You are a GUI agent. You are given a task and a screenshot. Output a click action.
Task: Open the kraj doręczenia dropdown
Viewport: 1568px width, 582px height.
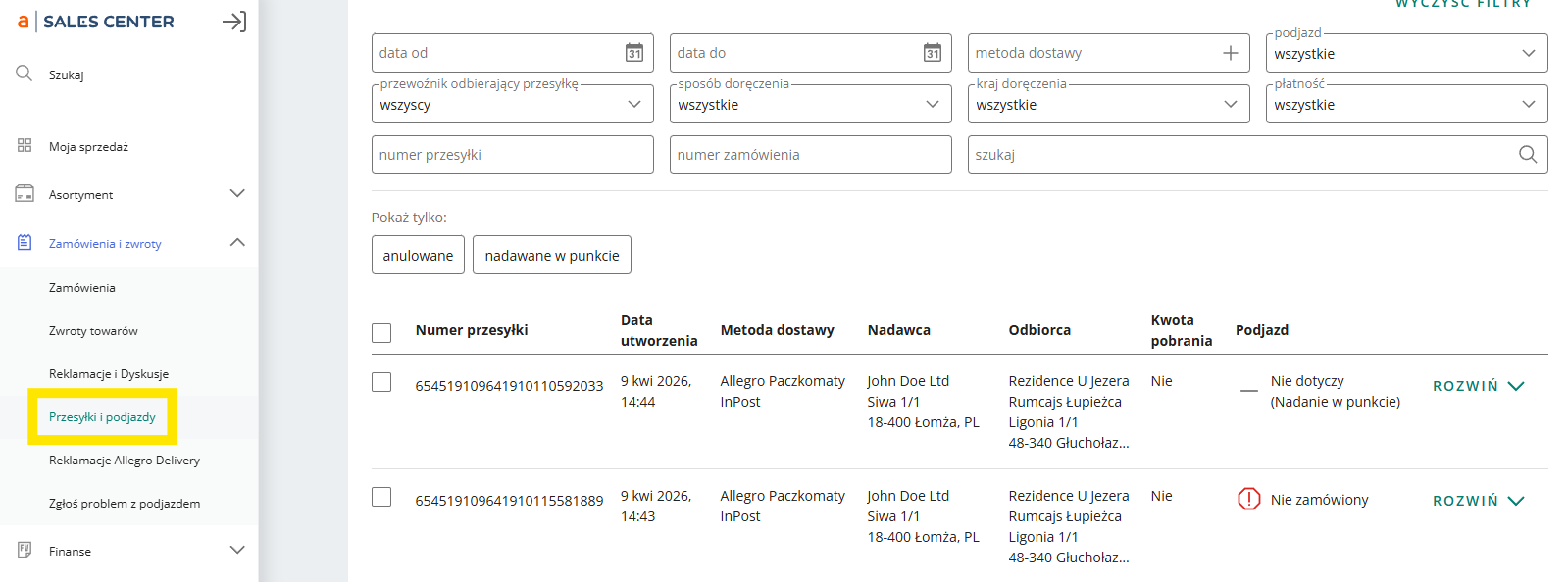1107,105
